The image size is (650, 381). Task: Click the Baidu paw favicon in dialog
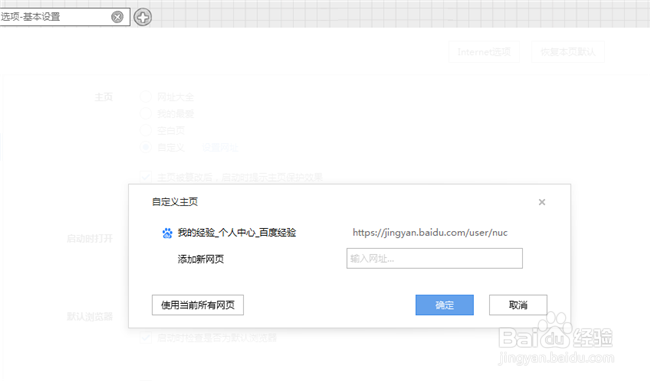[167, 233]
